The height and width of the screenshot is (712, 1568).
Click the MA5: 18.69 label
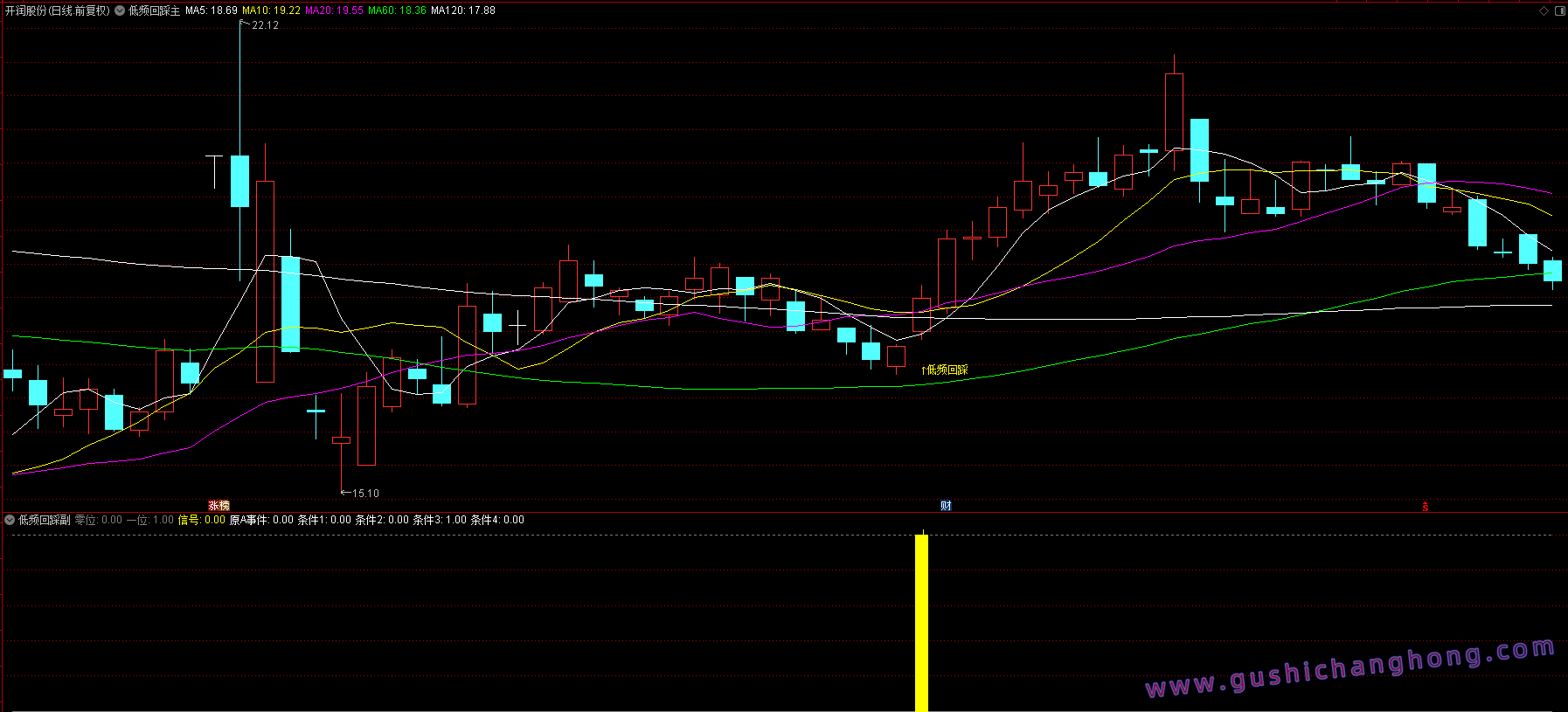tap(212, 10)
